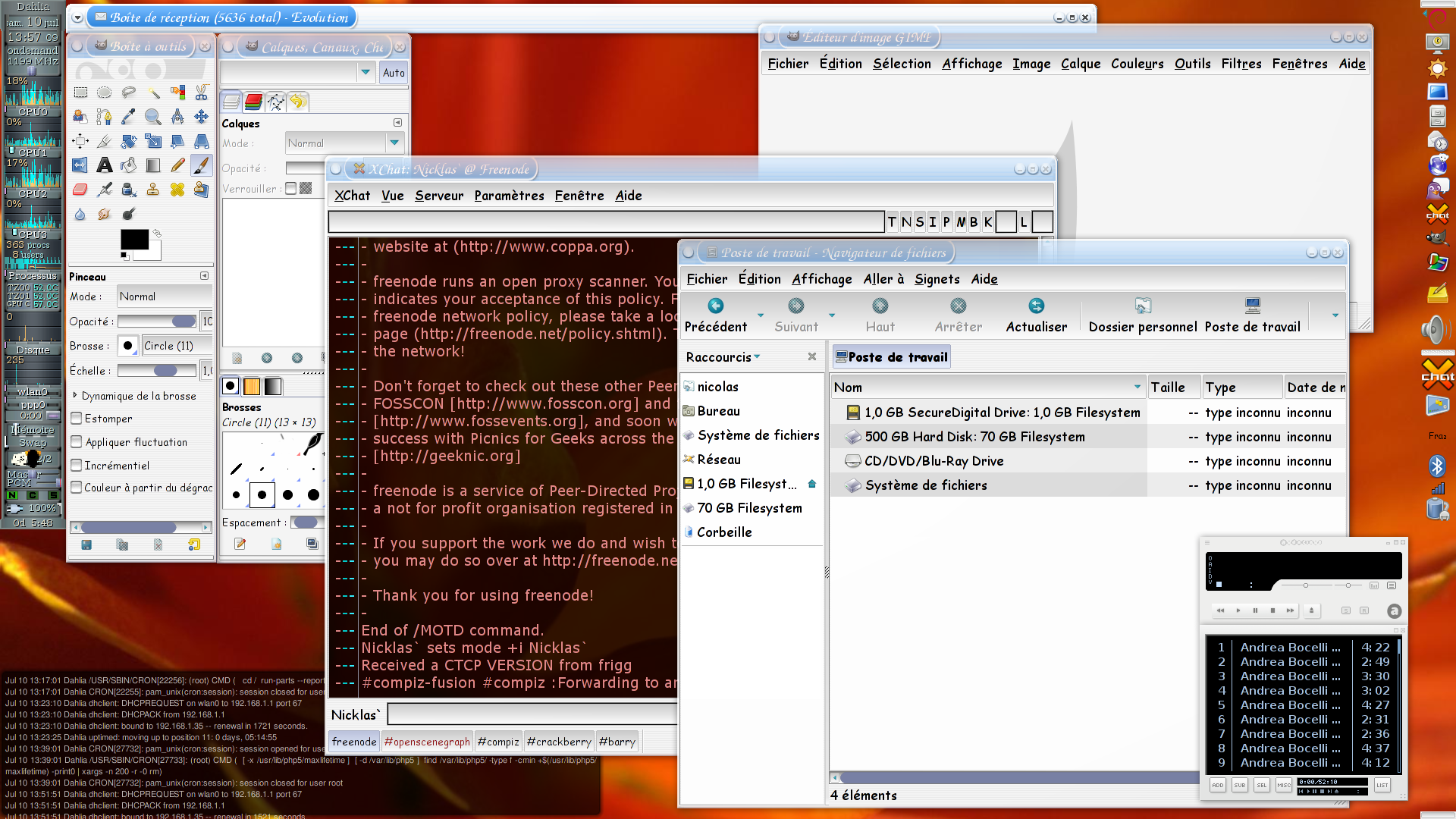1456x819 pixels.
Task: Pick the Pencil tool in toolbox
Action: [x=177, y=165]
